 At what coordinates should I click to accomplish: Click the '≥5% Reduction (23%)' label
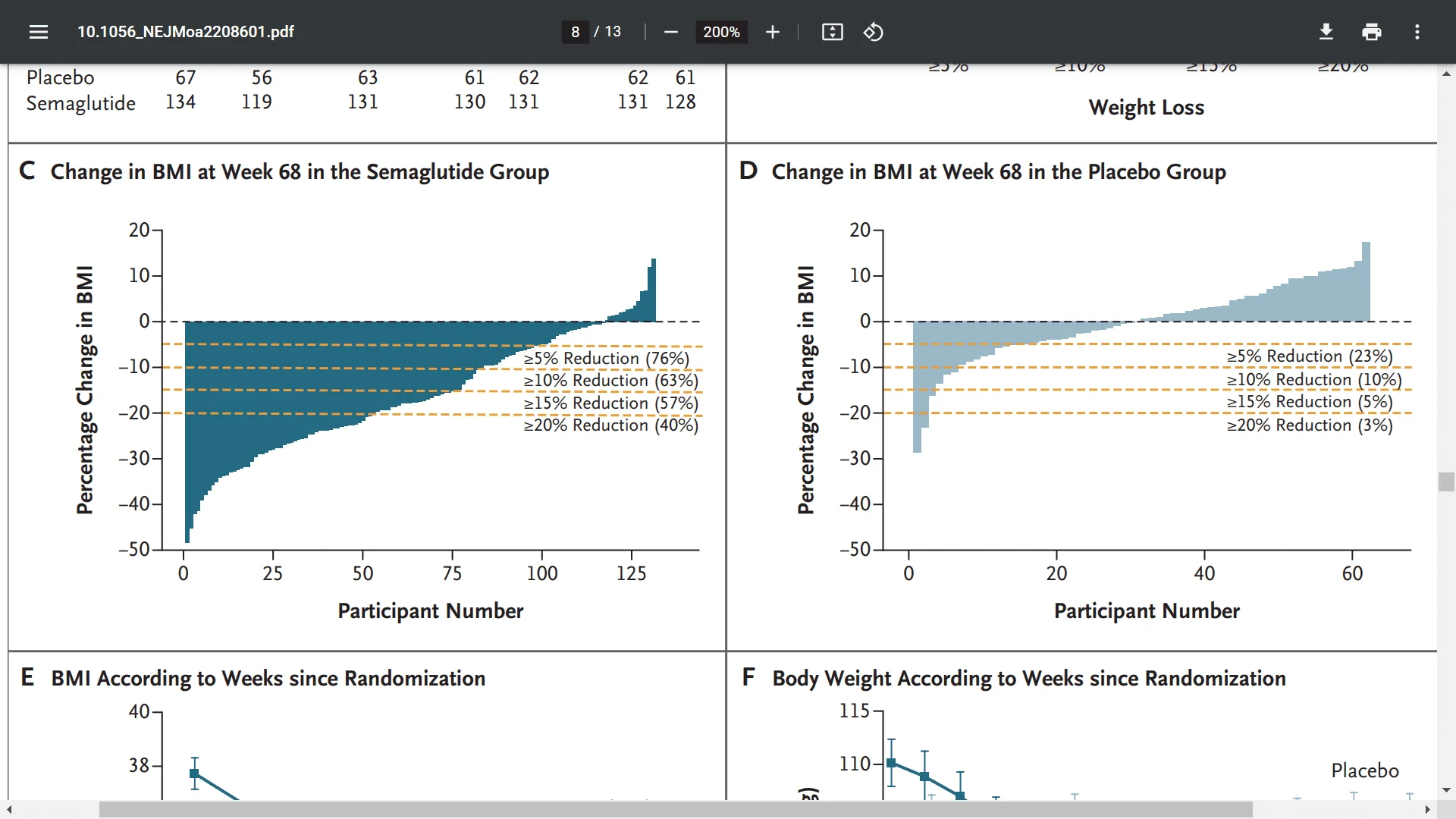[1310, 356]
